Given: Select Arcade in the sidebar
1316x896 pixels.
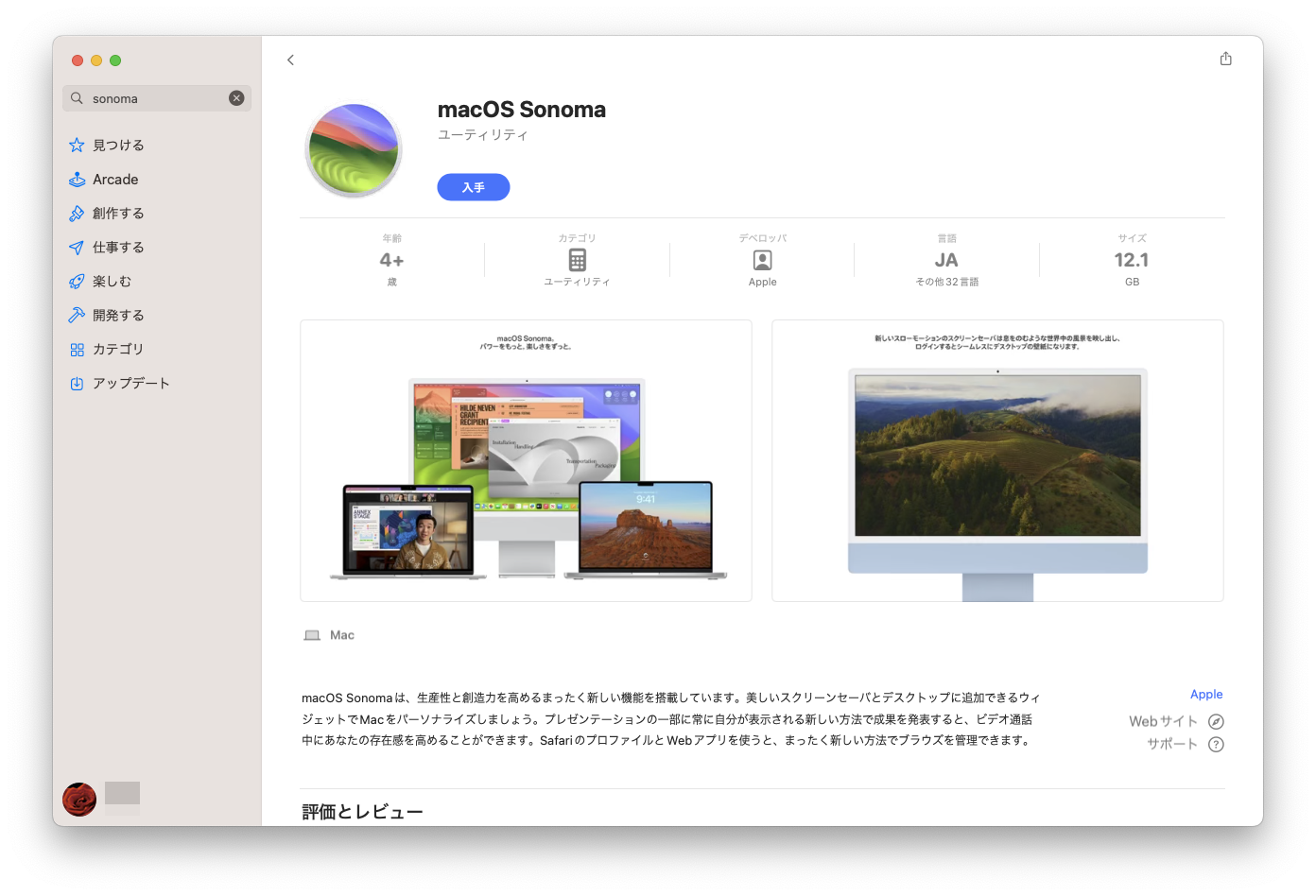Looking at the screenshot, I should pos(115,179).
